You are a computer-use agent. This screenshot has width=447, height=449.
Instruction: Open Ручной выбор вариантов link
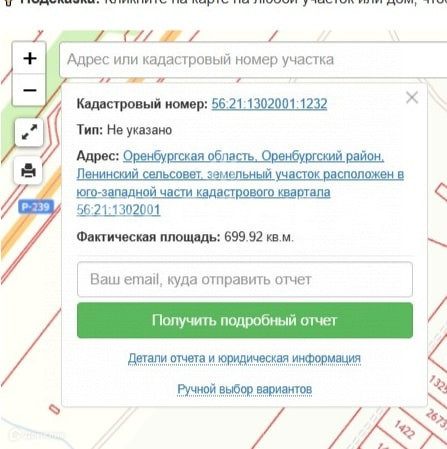coord(244,389)
